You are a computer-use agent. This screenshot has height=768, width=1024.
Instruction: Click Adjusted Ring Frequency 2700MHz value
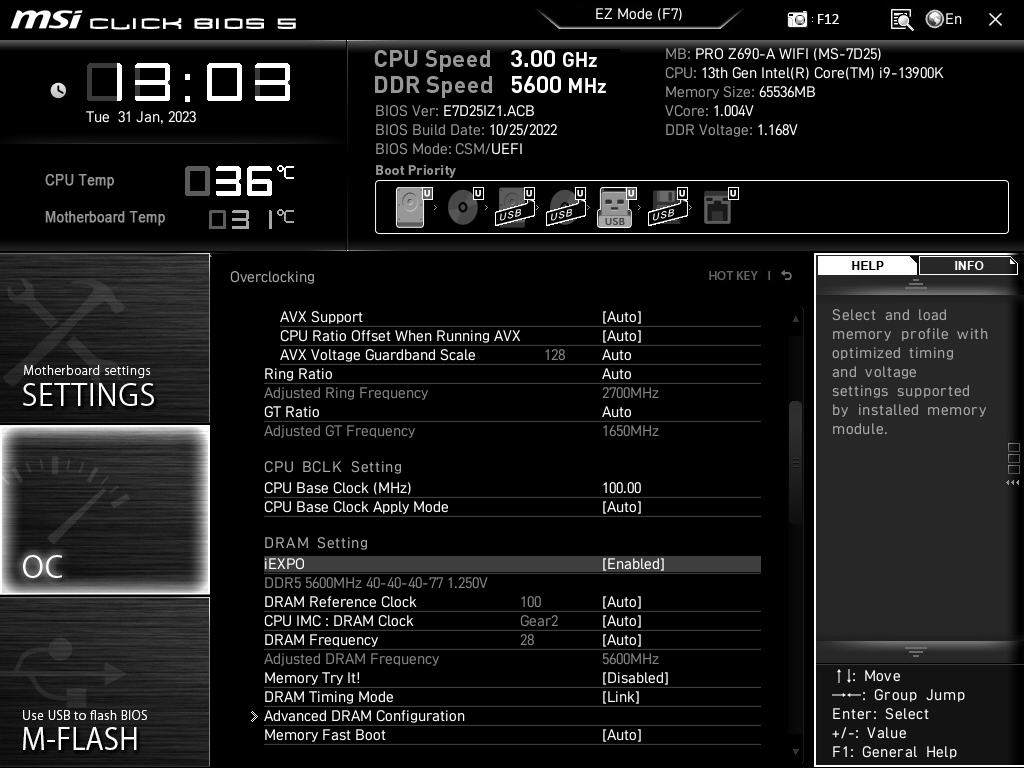point(630,393)
